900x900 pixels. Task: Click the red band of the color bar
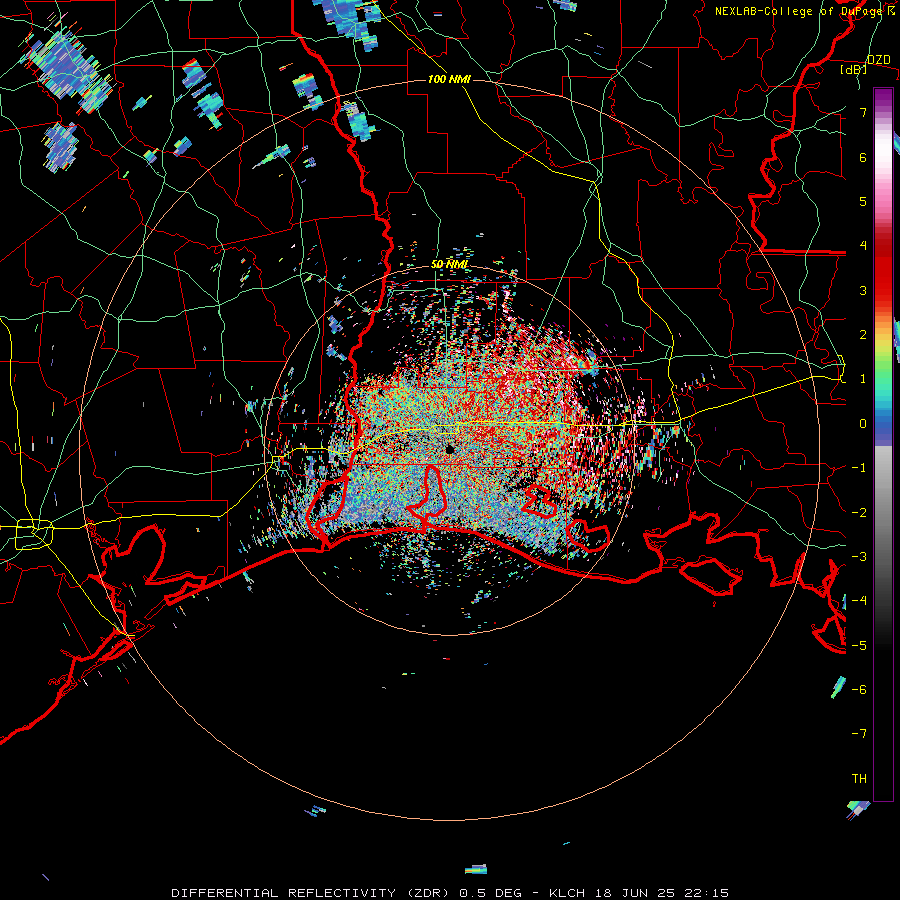883,270
